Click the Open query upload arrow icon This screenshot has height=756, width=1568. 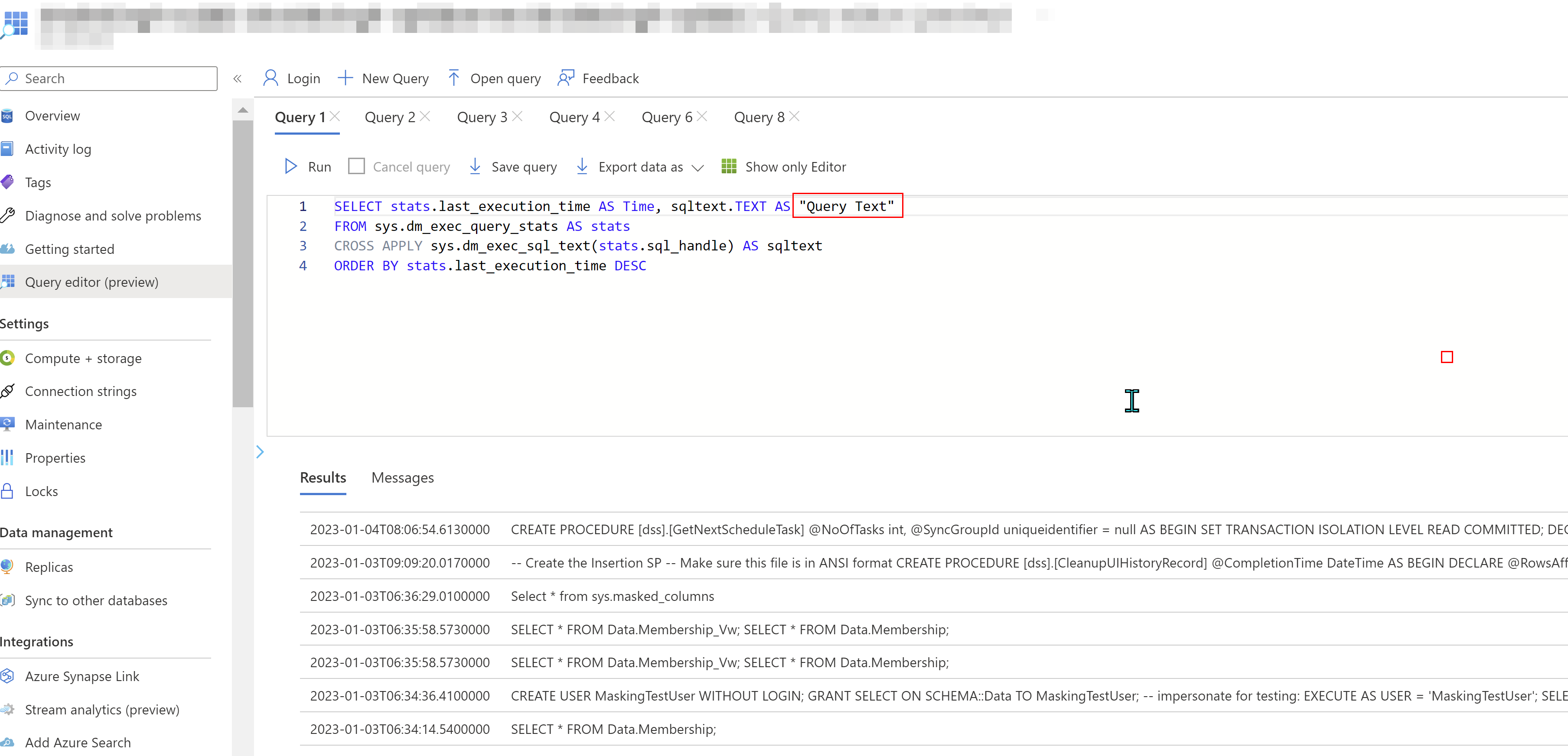point(453,78)
